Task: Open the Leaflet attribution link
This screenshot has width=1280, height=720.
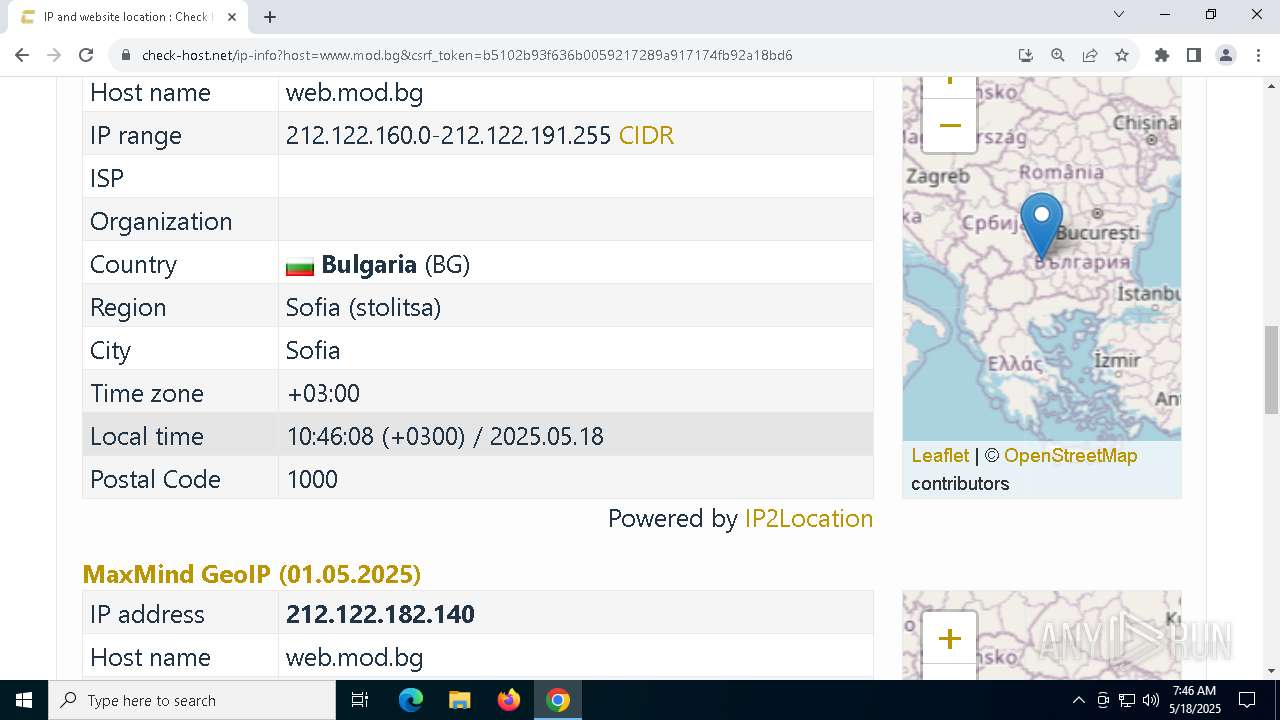Action: pos(940,455)
